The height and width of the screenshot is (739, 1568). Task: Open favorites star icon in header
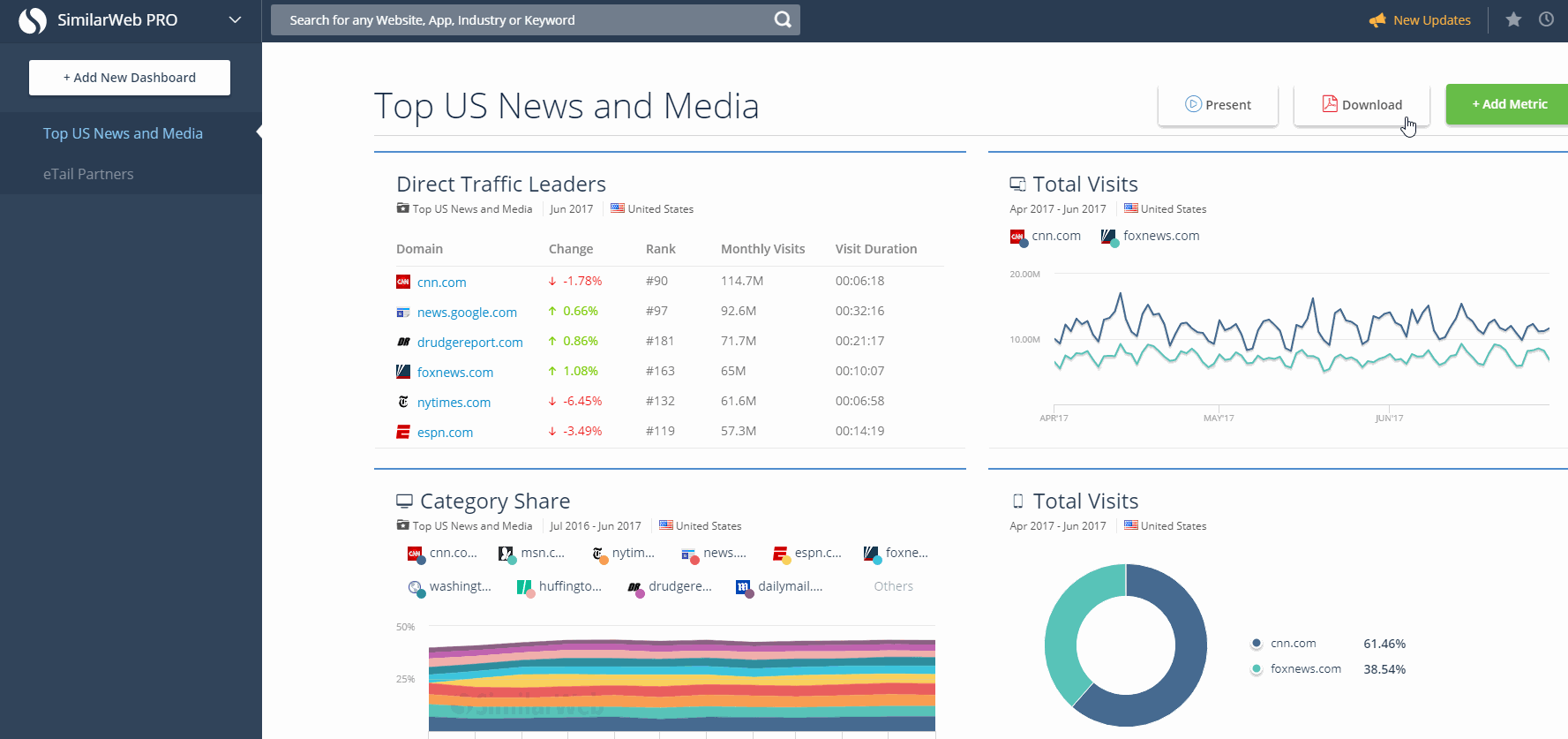click(x=1513, y=19)
